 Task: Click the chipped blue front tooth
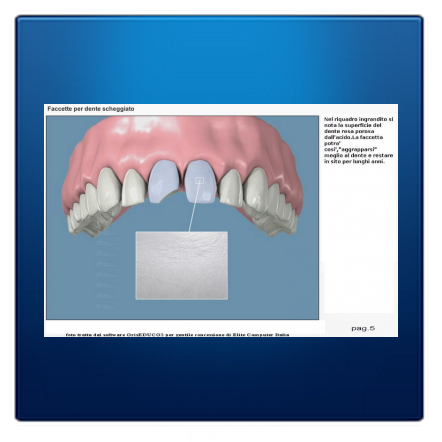[163, 181]
